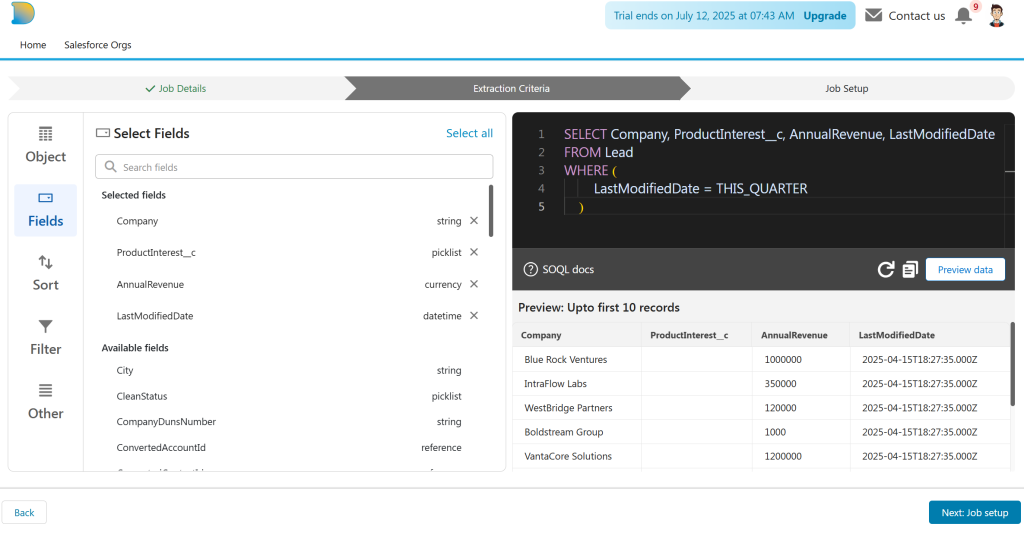Remove LastModifiedDate from selected fields
The image size is (1024, 533).
474,316
